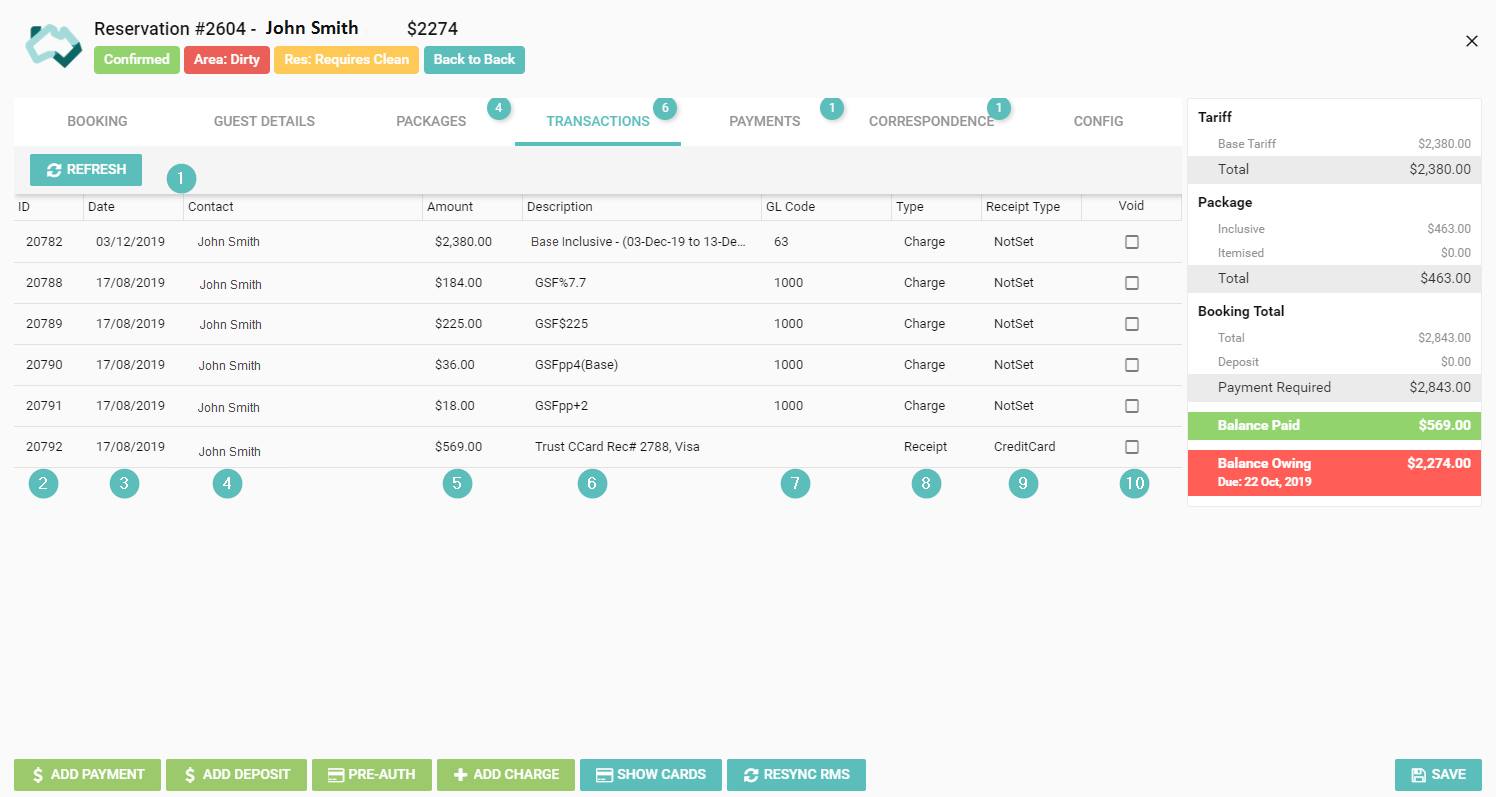Click the numbered marker 10 below Void

tap(1134, 484)
